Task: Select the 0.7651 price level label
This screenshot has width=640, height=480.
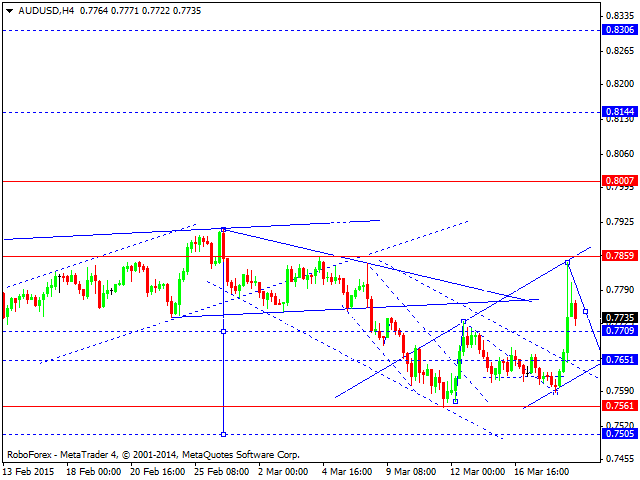Action: 617,359
